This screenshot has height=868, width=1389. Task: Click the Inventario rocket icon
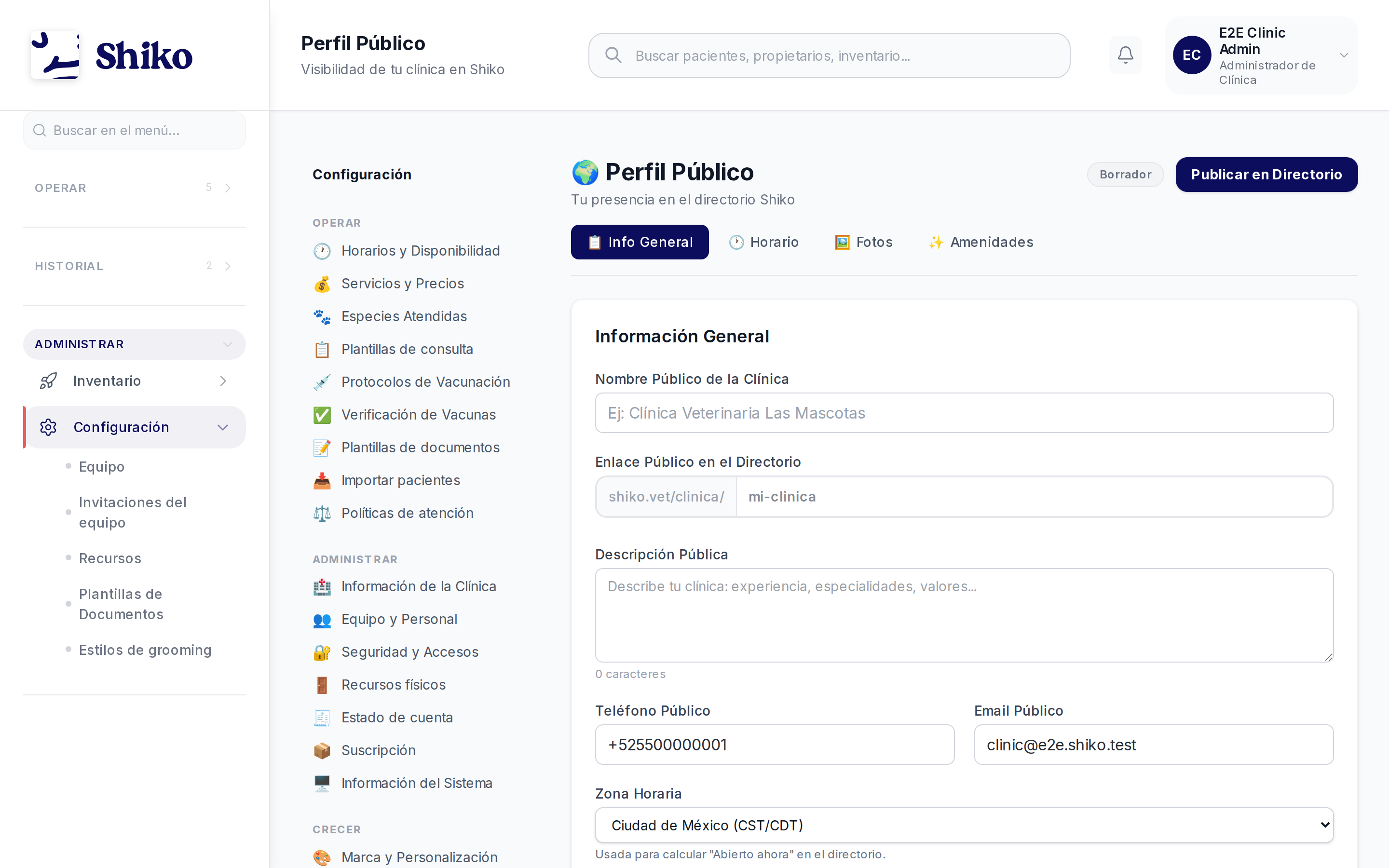point(48,380)
